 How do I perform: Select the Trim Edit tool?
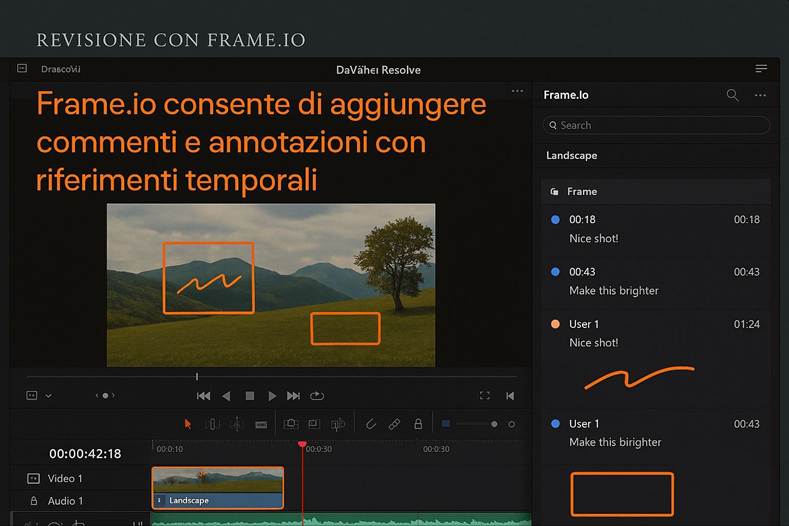212,424
